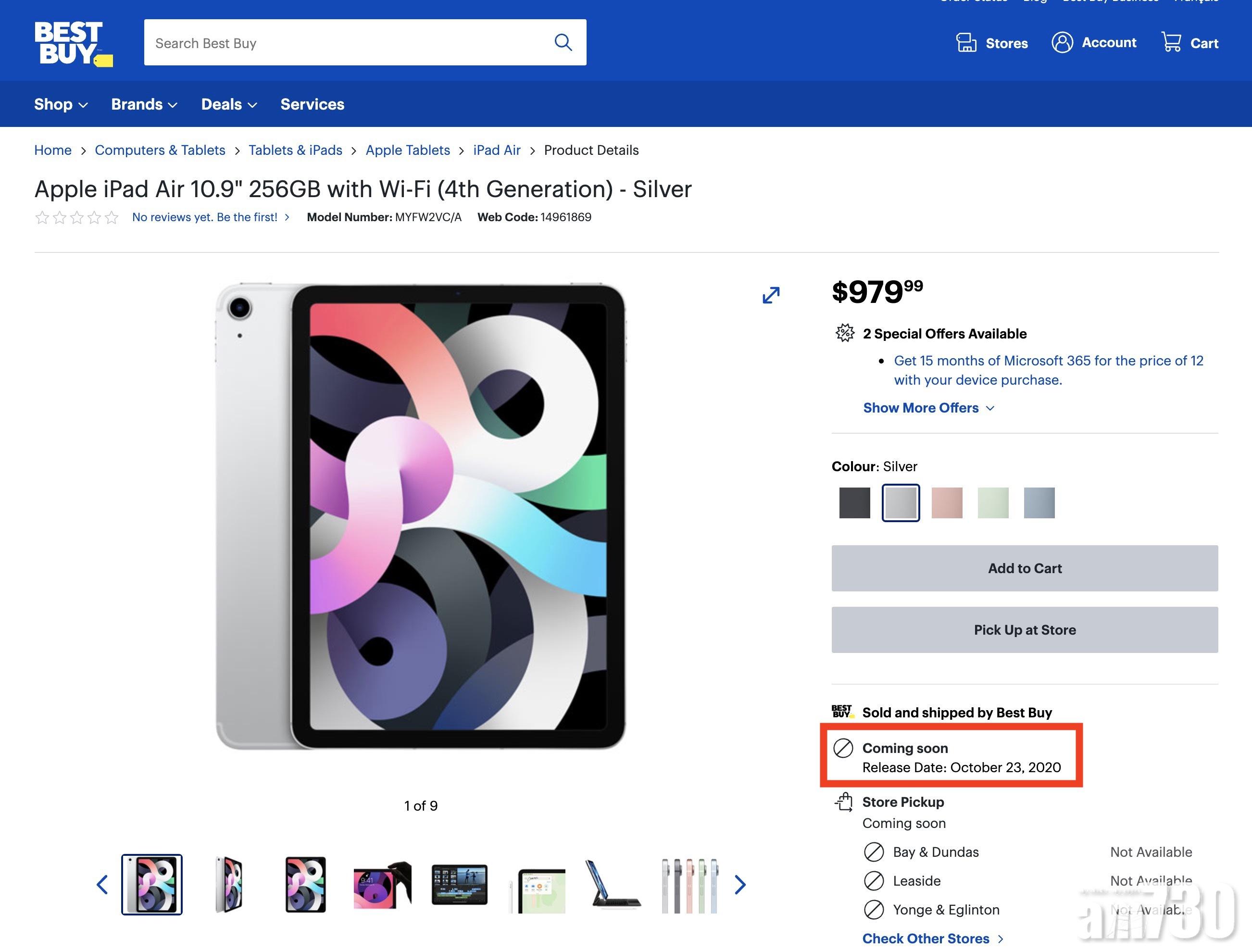This screenshot has height=952, width=1252.
Task: Open the Shop dropdown menu
Action: point(61,104)
